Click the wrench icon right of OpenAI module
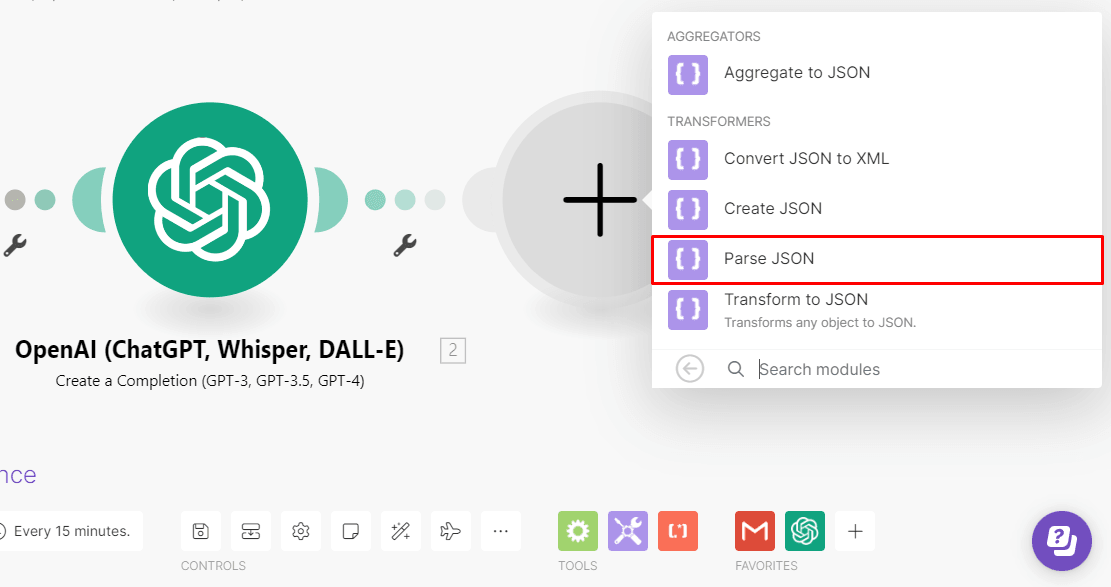Image resolution: width=1111 pixels, height=587 pixels. pyautogui.click(x=405, y=245)
